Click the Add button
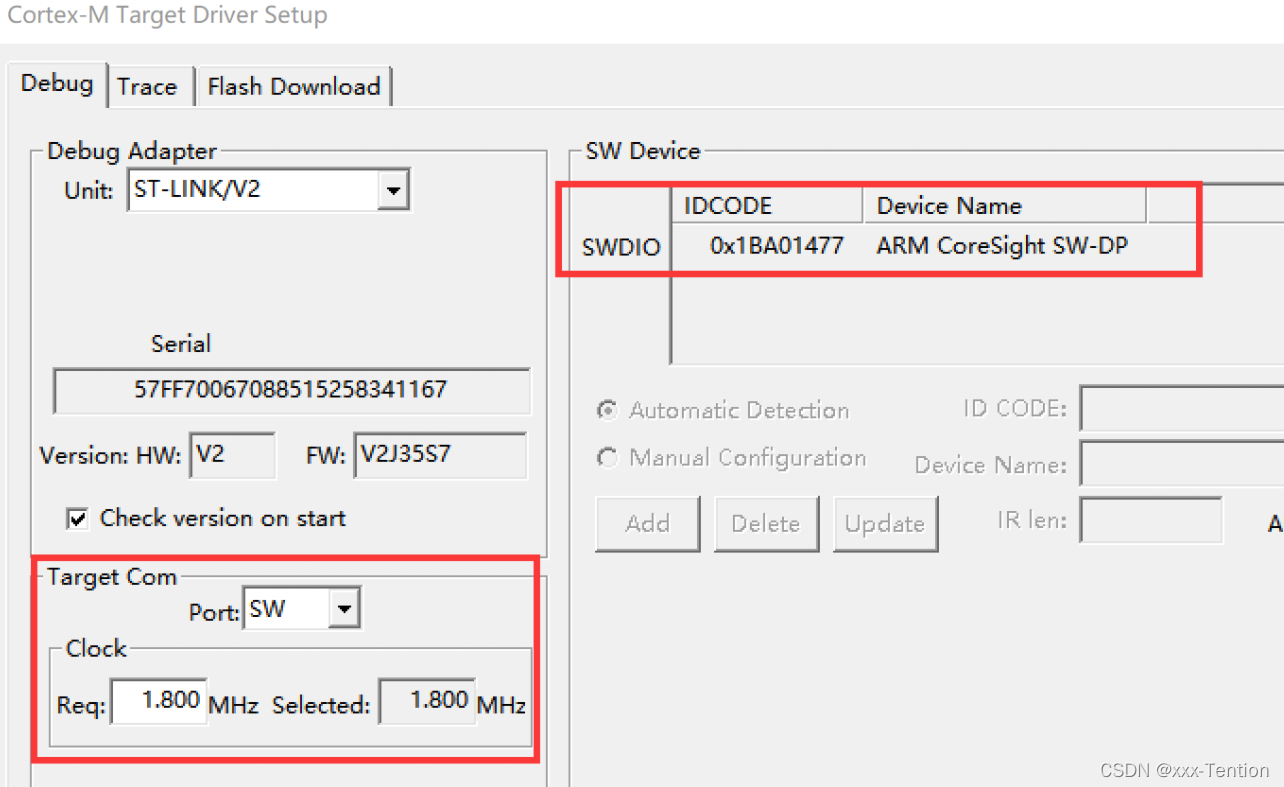 (647, 524)
